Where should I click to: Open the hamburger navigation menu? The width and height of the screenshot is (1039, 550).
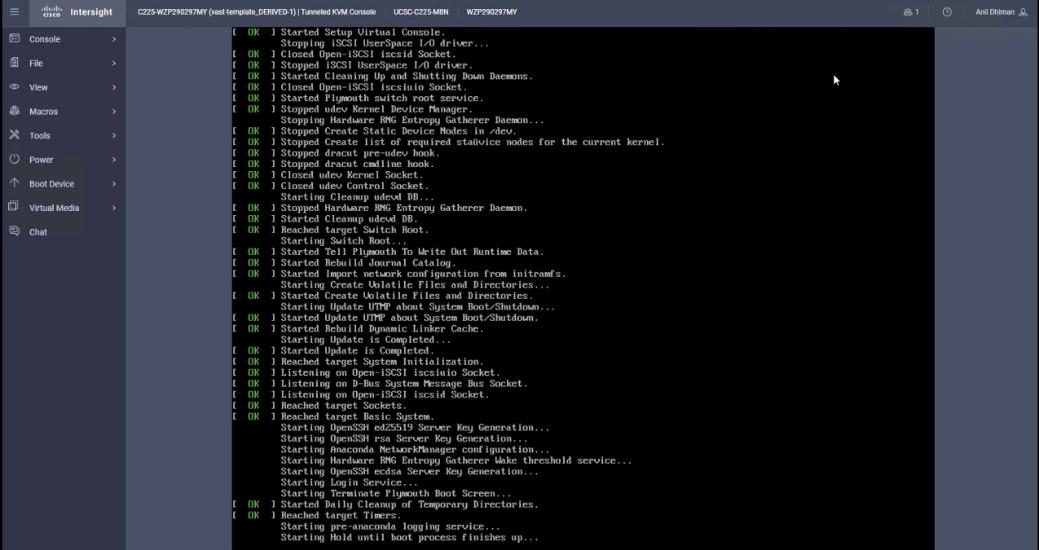tap(15, 12)
